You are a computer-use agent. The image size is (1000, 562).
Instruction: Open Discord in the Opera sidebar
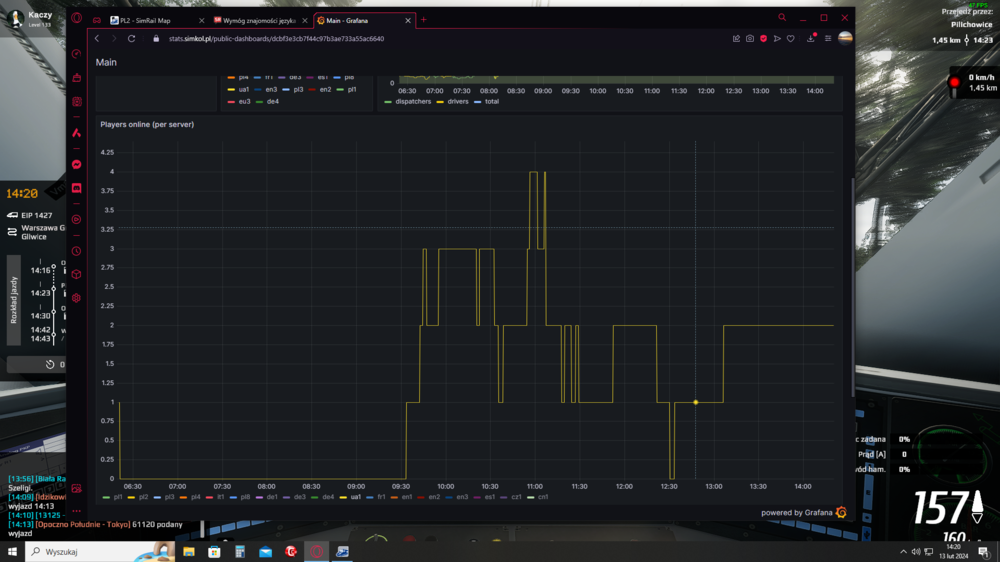77,188
